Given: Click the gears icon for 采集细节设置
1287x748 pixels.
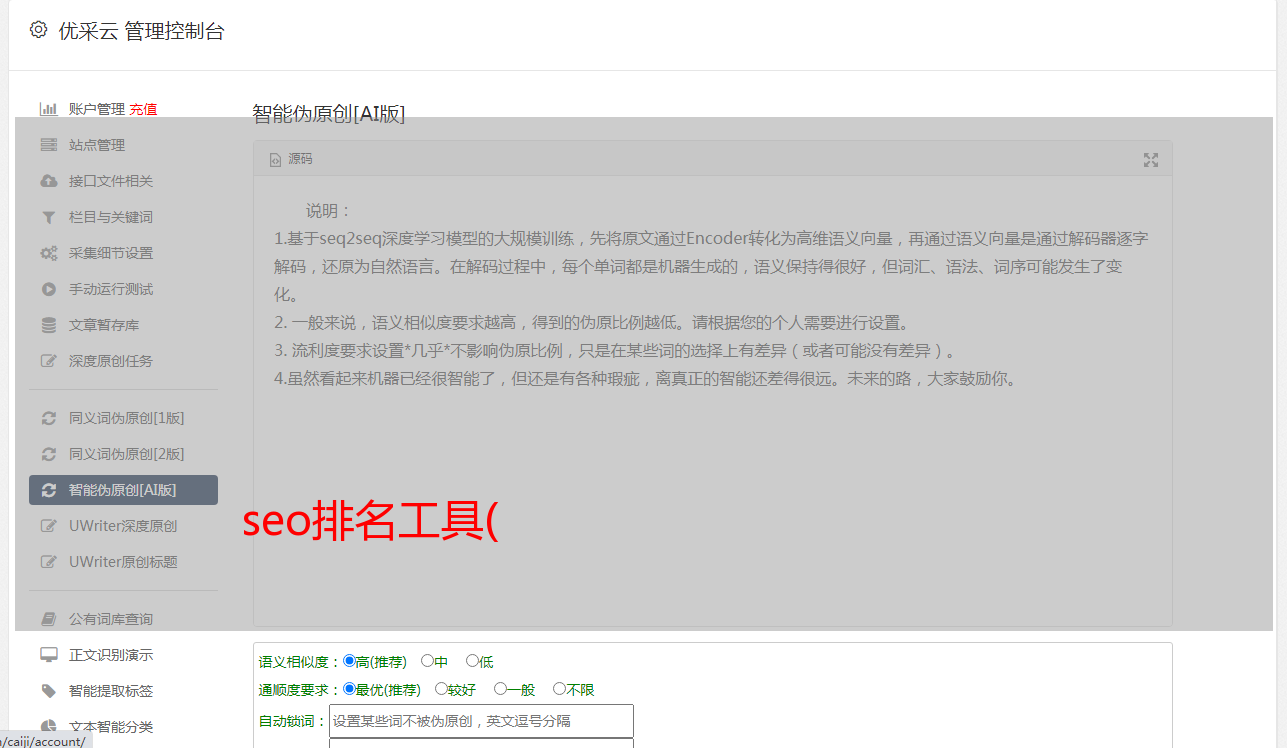Looking at the screenshot, I should tap(48, 253).
